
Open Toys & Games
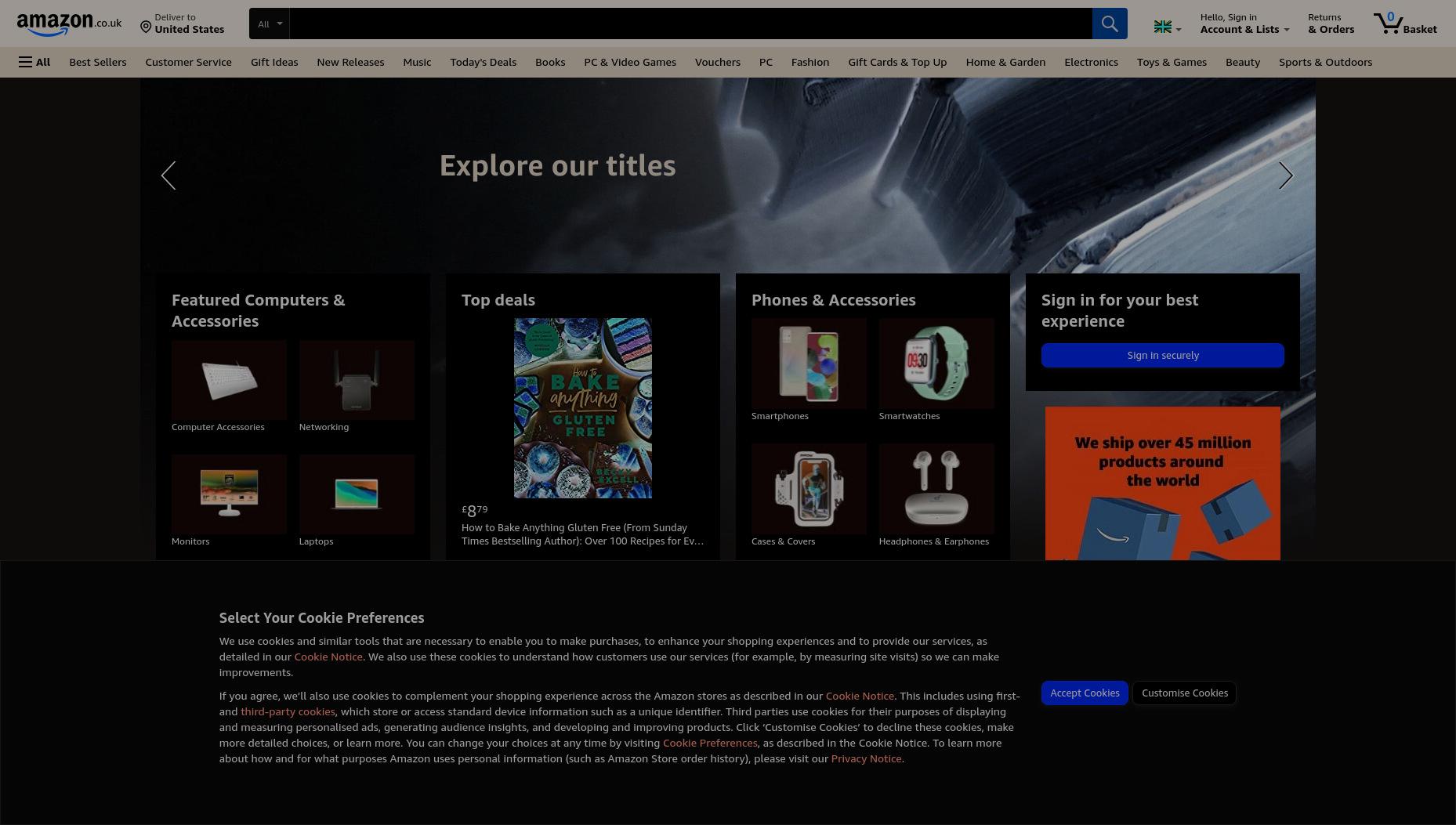(1172, 62)
